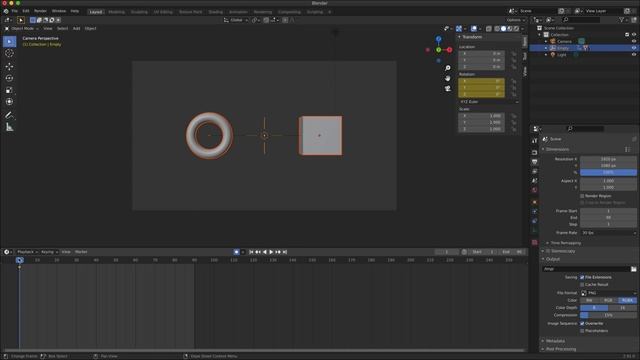
Task: Open the timeline Keying popover
Action: [49, 252]
